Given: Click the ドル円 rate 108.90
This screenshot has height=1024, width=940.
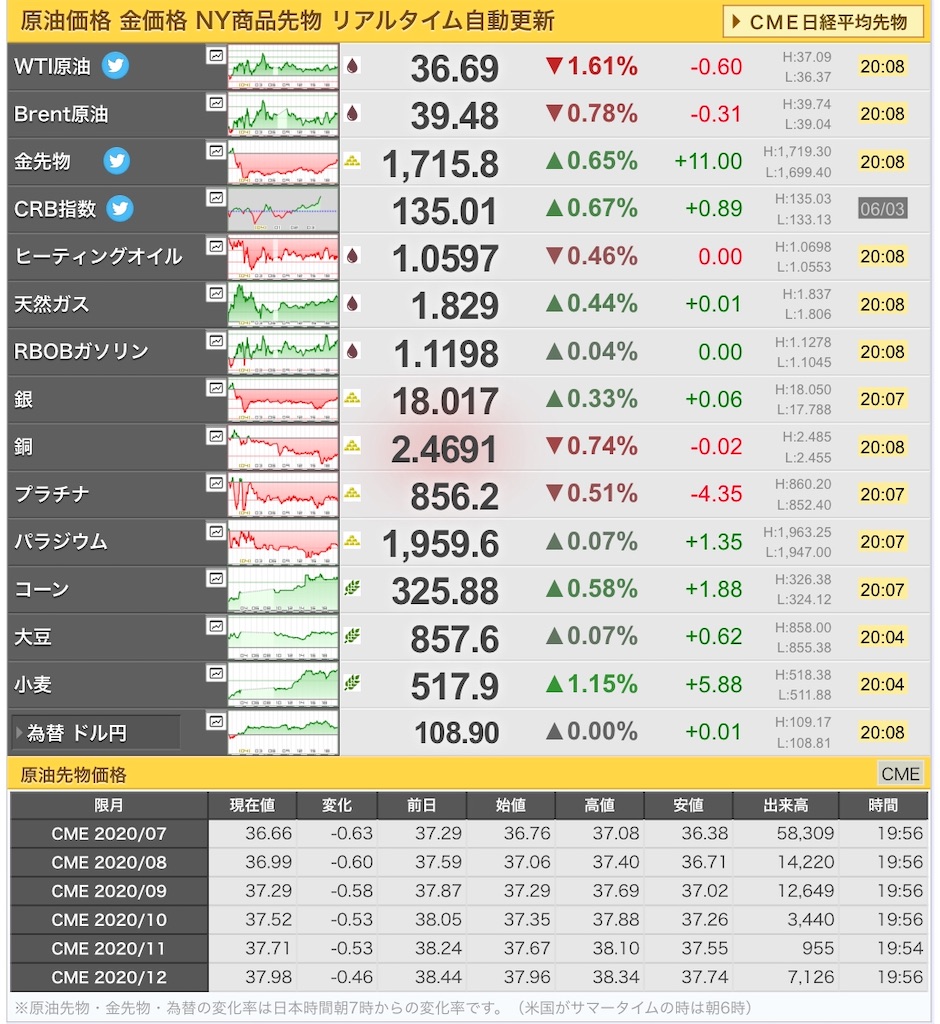Looking at the screenshot, I should (x=457, y=733).
